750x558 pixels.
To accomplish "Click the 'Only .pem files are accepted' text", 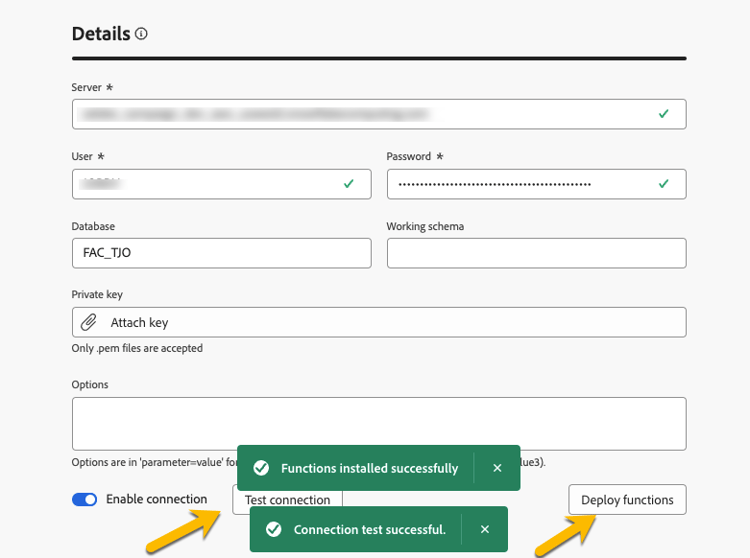I will (137, 348).
